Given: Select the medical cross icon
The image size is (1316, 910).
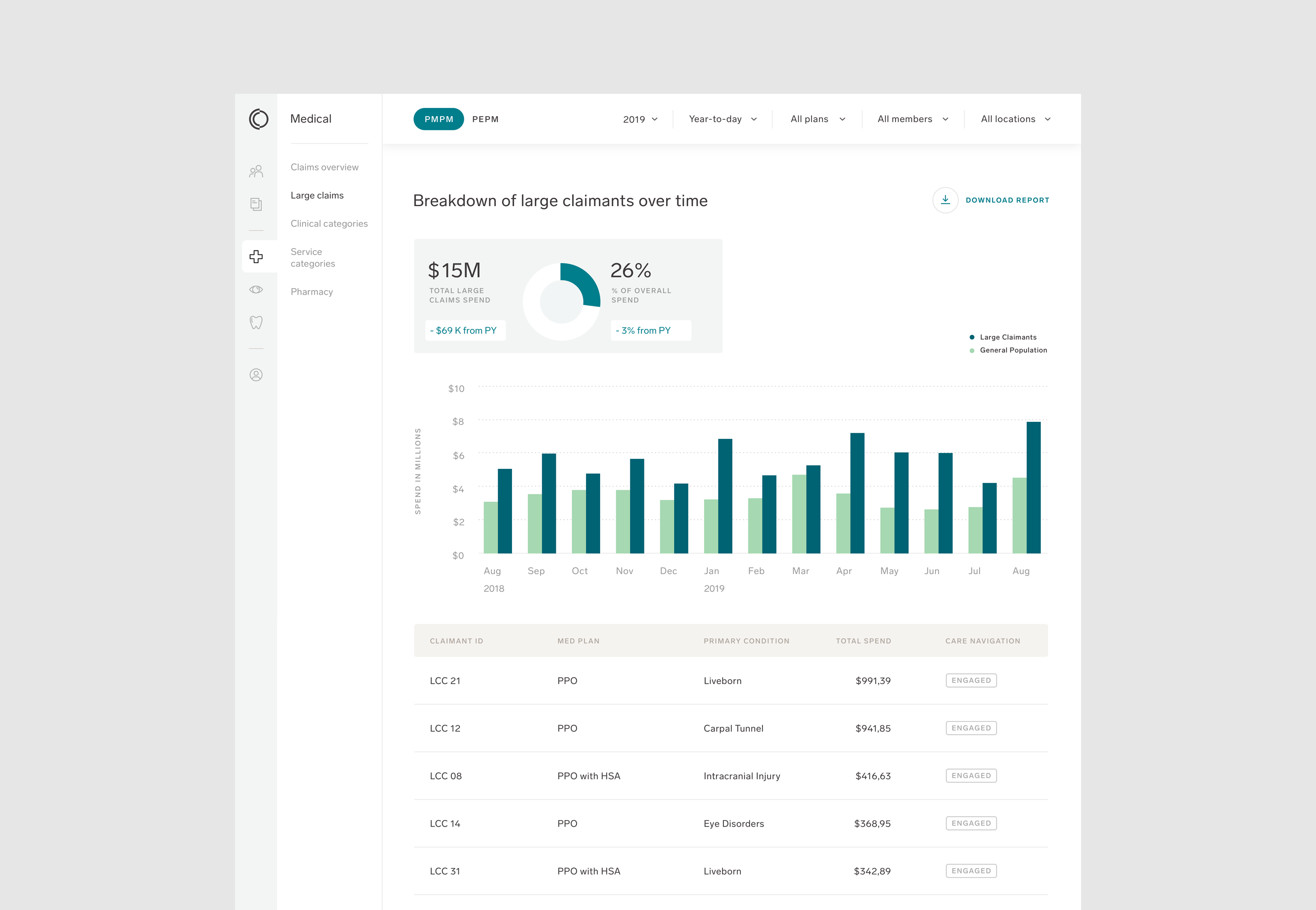Looking at the screenshot, I should point(256,257).
